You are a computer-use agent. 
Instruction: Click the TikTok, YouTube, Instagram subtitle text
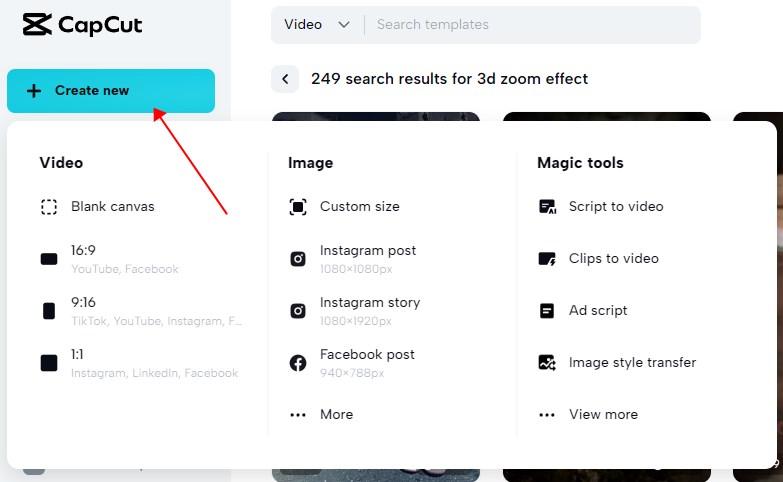(x=156, y=321)
